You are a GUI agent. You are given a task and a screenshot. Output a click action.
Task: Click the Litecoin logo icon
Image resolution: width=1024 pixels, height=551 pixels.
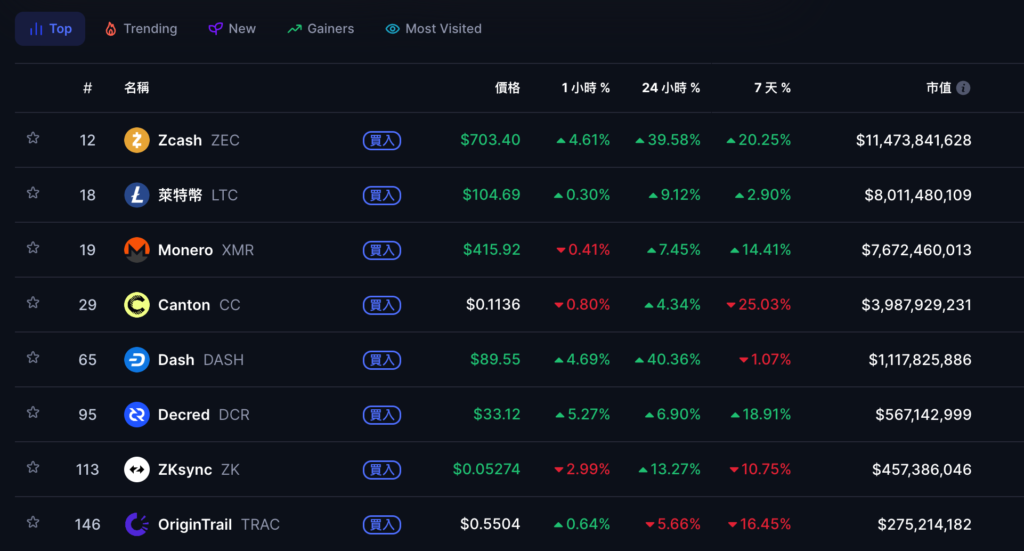coord(137,195)
